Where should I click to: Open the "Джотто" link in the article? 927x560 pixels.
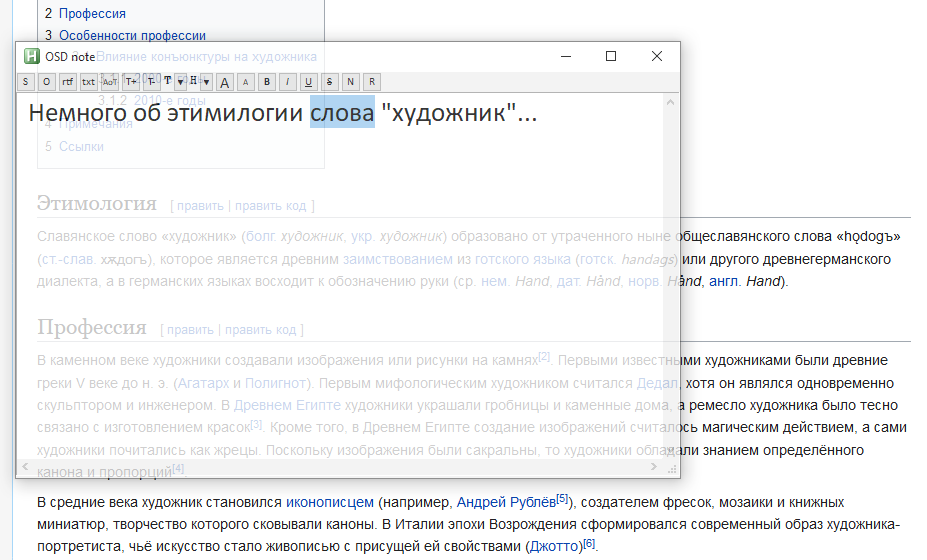coord(556,546)
